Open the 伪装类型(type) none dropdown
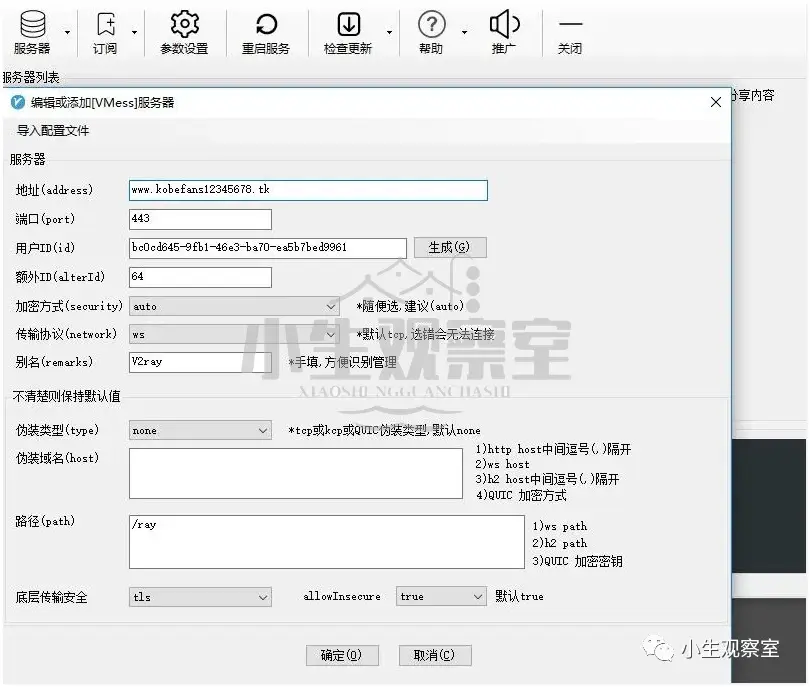 coord(200,430)
